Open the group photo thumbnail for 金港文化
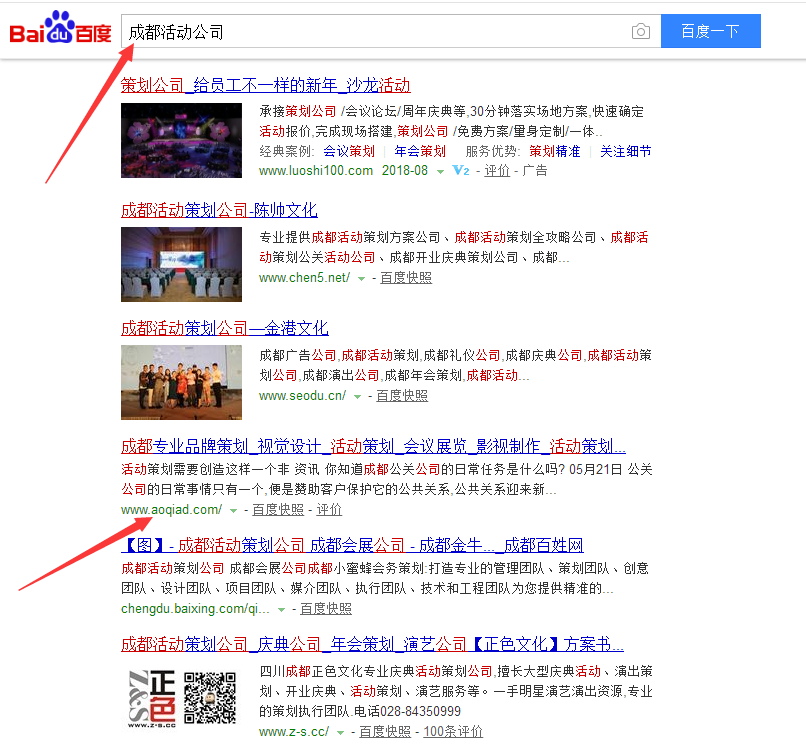Screen dimensions: 806x744 click(181, 383)
